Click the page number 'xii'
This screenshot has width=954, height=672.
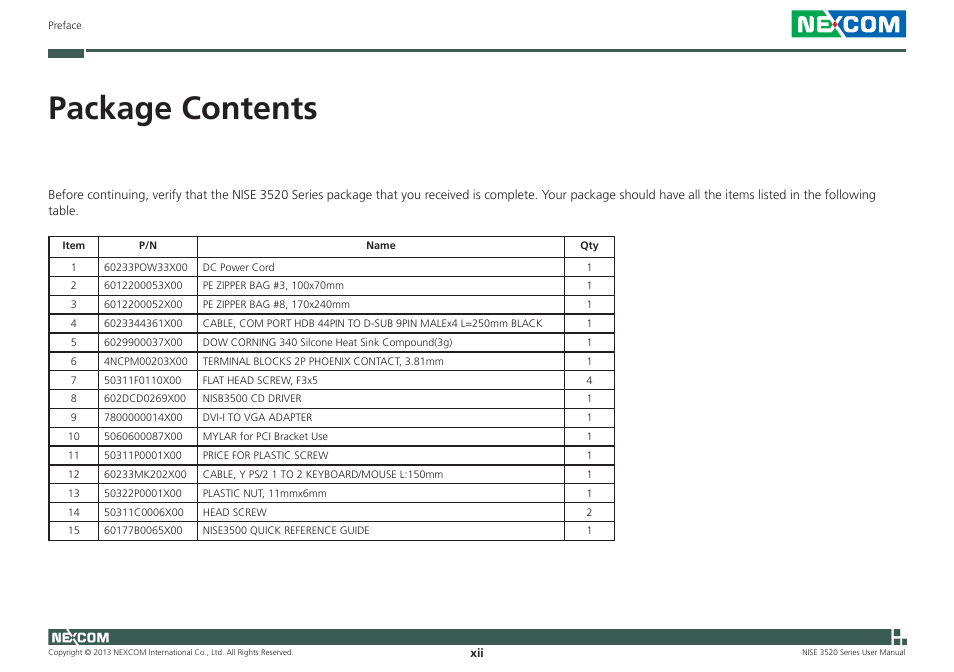pos(476,653)
